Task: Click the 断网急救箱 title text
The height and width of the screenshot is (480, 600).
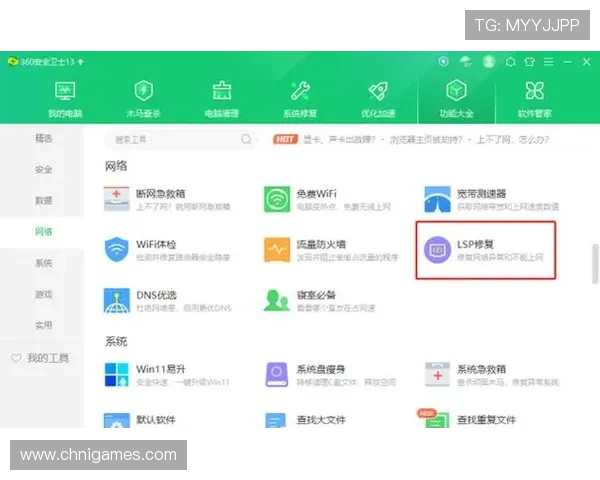Action: coord(161,194)
